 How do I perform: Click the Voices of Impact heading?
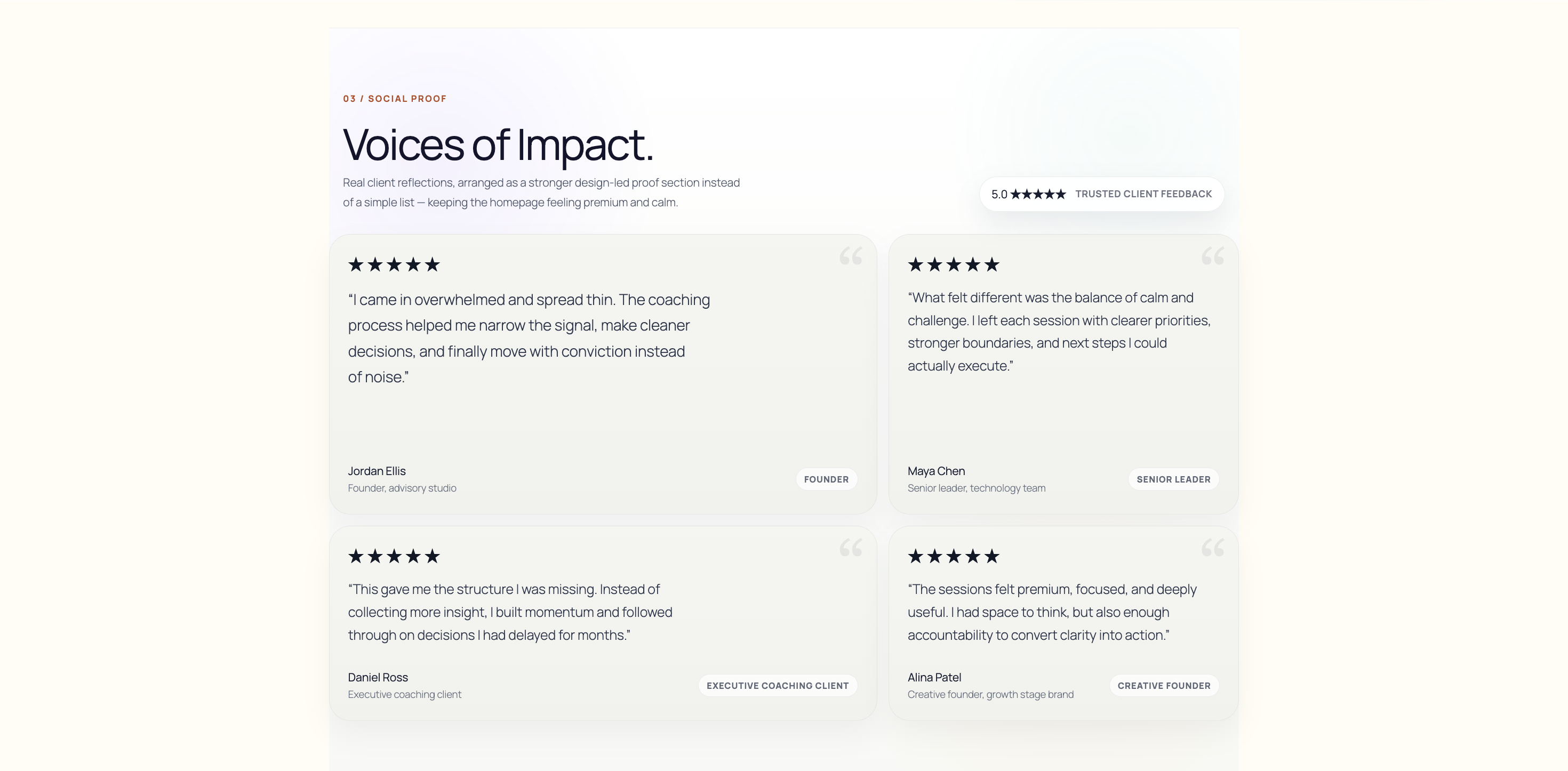pos(498,146)
